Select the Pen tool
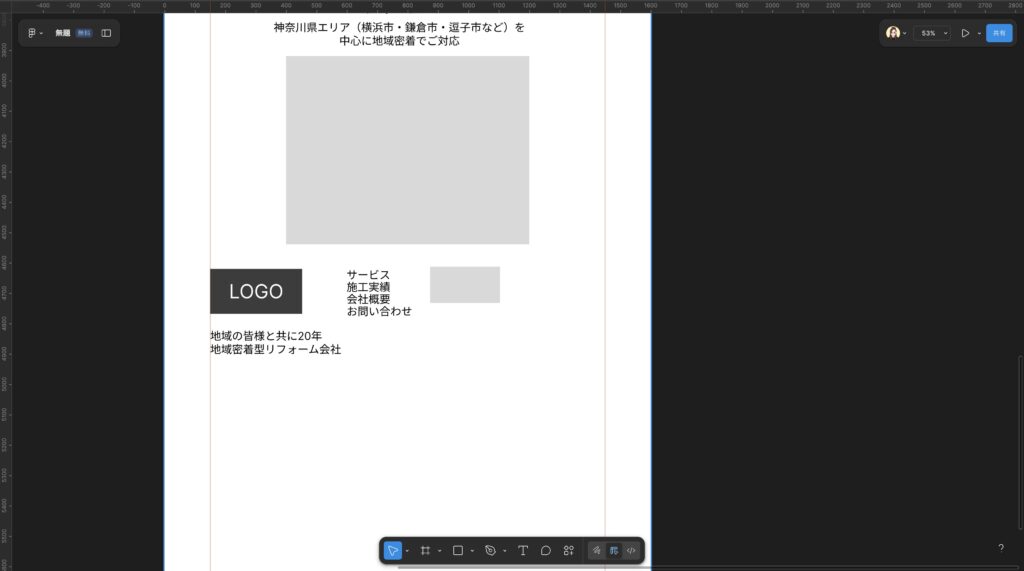1024x571 pixels. 490,551
